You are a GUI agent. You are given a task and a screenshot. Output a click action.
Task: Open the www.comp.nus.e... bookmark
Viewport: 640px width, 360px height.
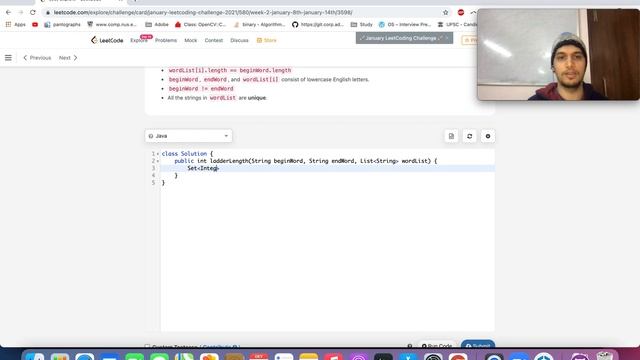(112, 24)
